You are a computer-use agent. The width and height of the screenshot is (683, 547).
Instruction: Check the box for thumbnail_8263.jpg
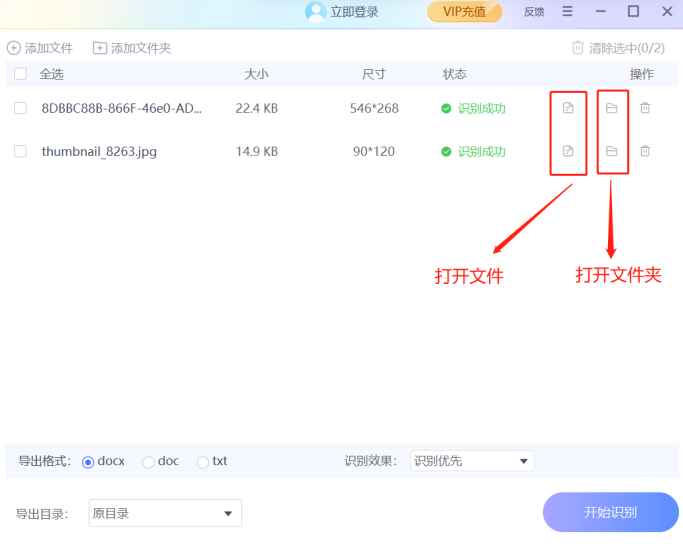pyautogui.click(x=20, y=151)
